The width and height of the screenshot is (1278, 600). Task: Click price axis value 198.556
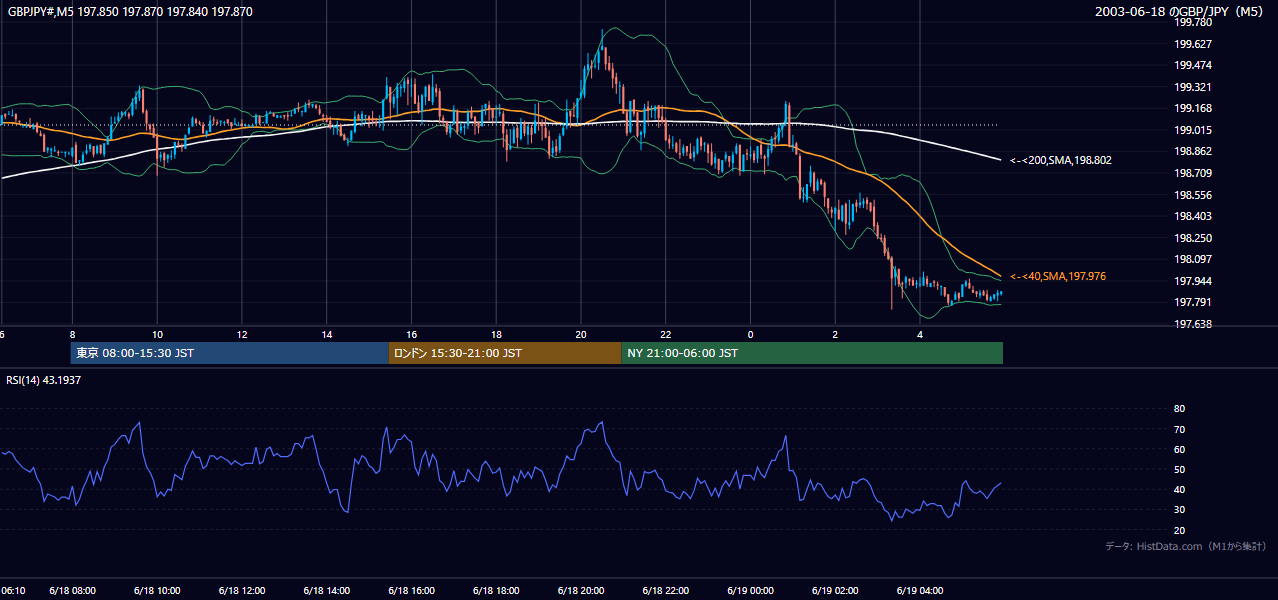[x=1193, y=195]
